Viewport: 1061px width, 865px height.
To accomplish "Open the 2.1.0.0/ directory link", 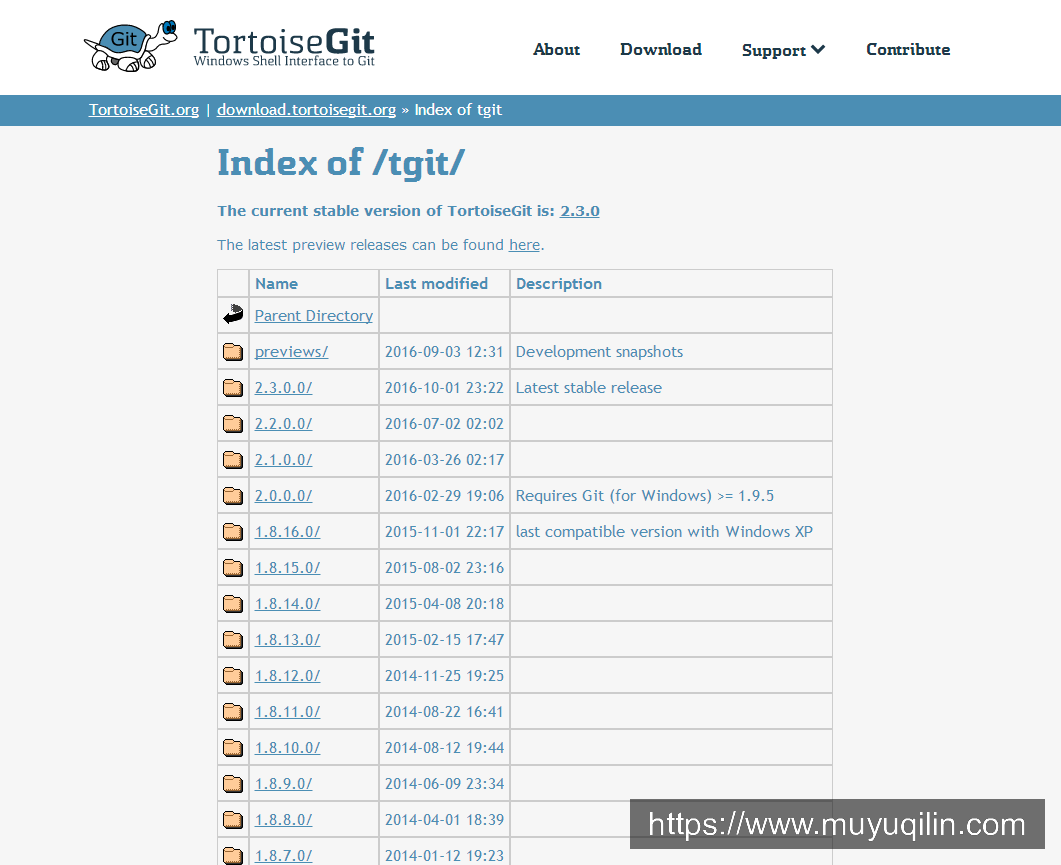I will pos(283,460).
